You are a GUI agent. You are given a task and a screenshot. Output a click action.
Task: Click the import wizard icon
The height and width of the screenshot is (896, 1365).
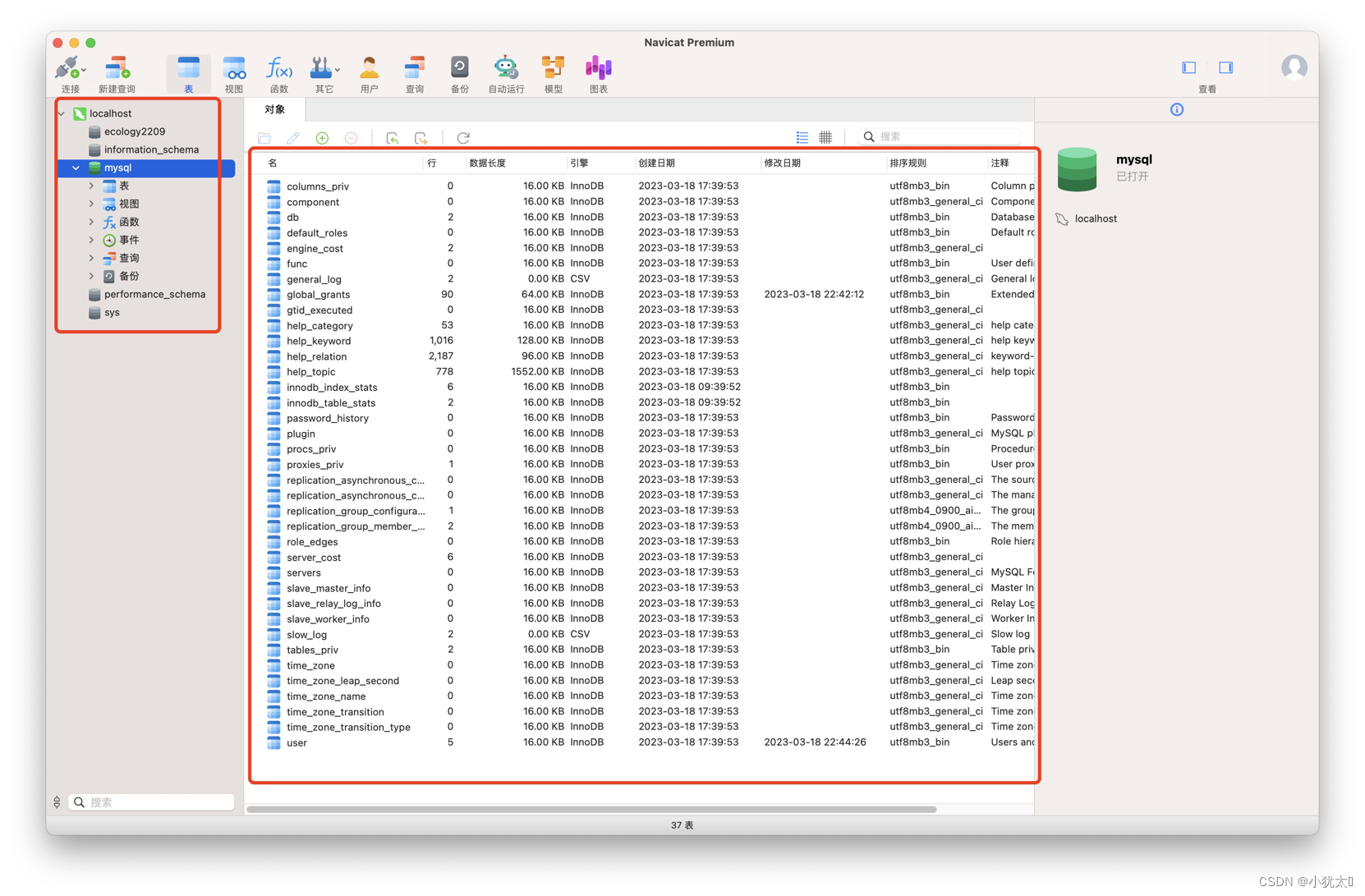click(392, 138)
